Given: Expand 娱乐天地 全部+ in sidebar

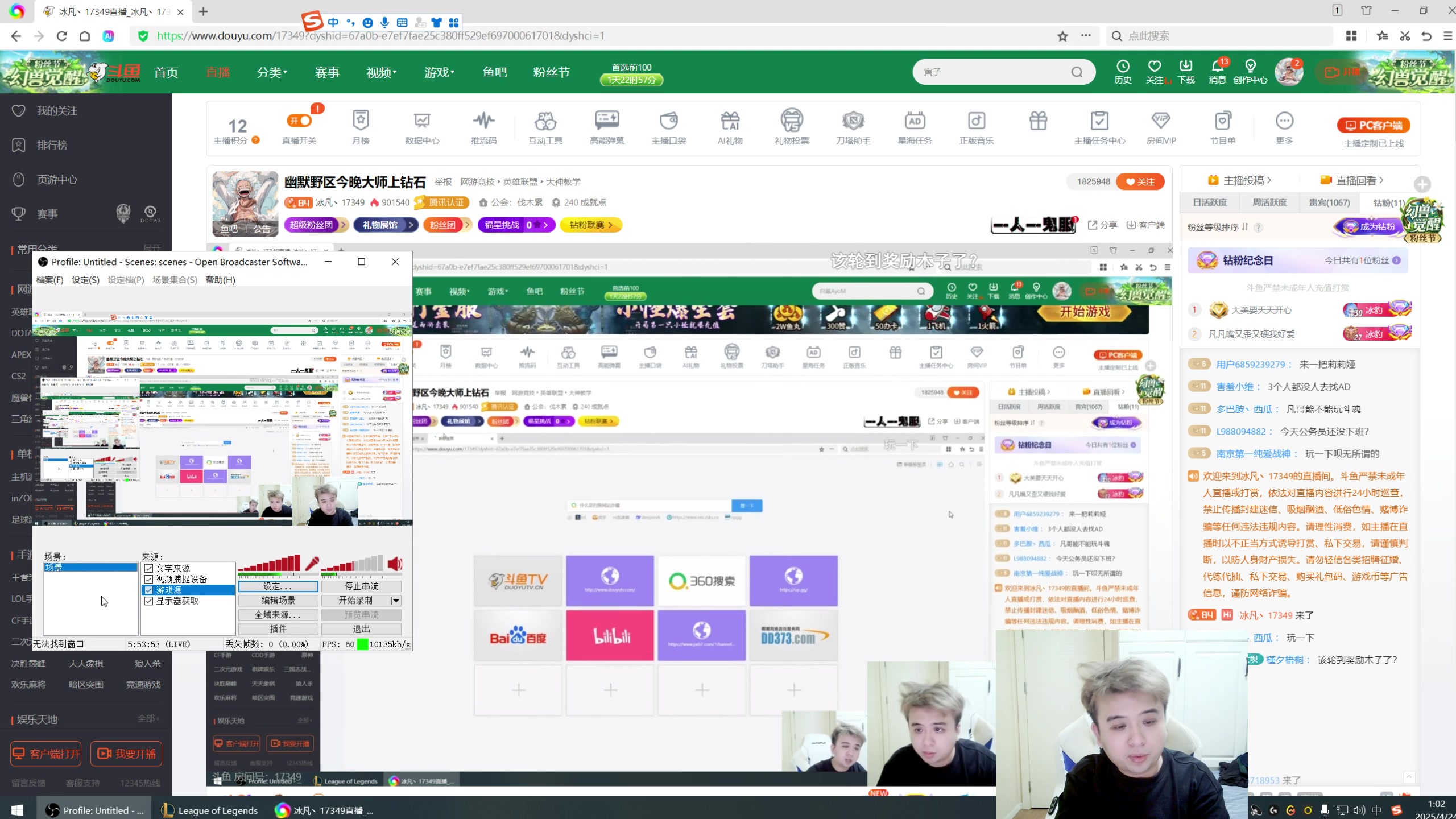Looking at the screenshot, I should coord(148,719).
